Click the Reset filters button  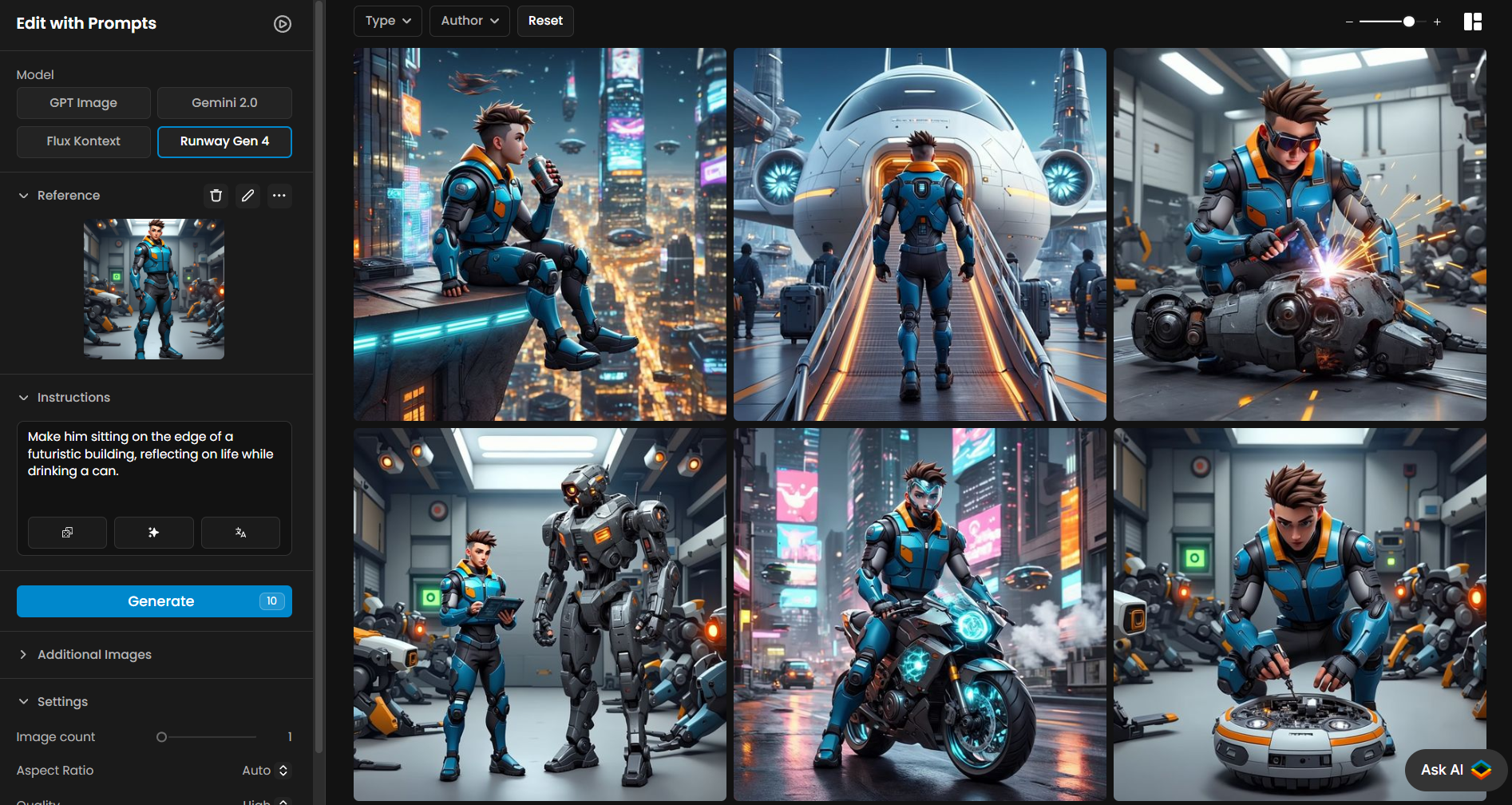pos(545,21)
